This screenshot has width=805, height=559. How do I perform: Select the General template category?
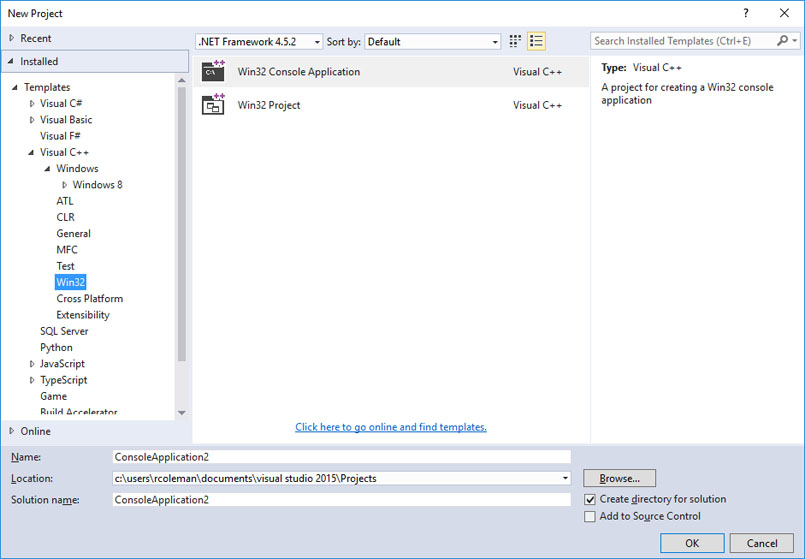[x=73, y=234]
